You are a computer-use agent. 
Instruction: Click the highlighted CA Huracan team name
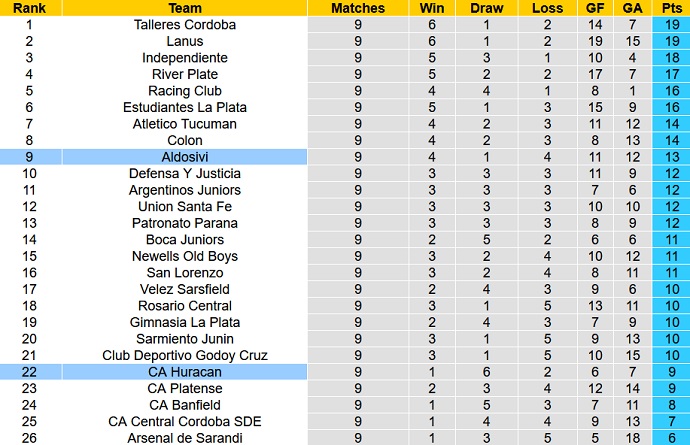[185, 372]
